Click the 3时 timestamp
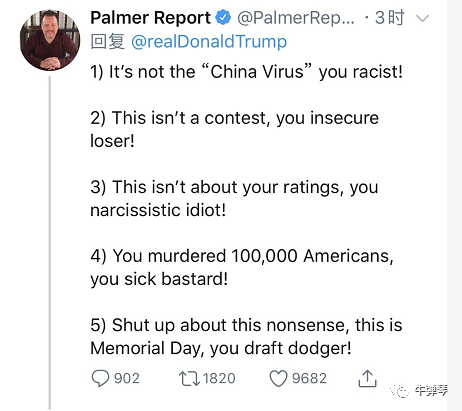 389,18
